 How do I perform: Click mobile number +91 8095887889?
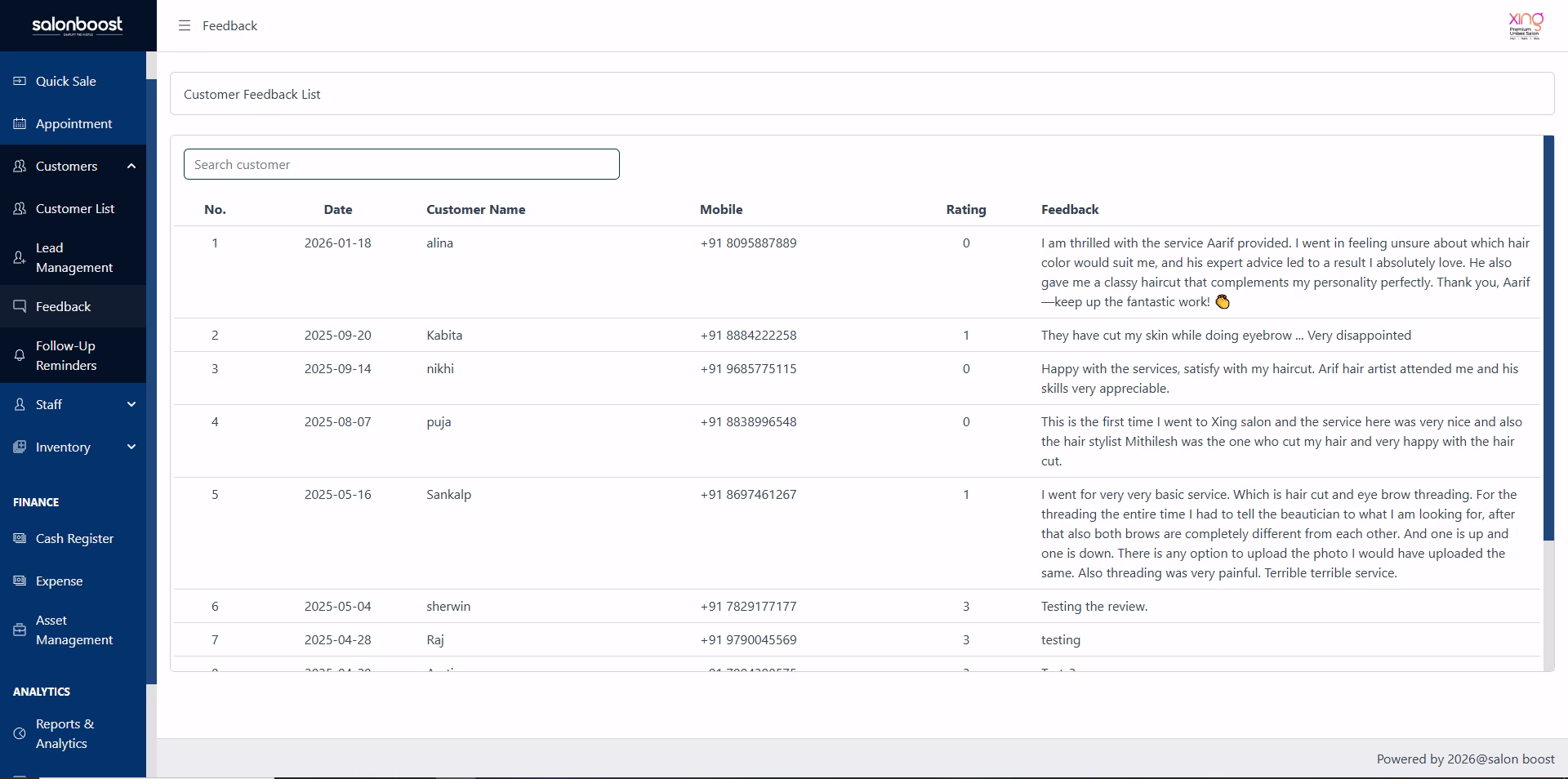click(x=748, y=243)
